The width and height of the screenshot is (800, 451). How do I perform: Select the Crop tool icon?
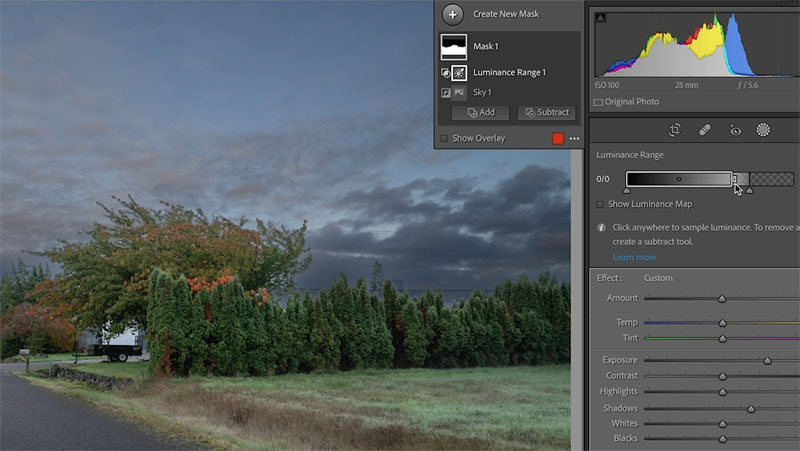(674, 130)
